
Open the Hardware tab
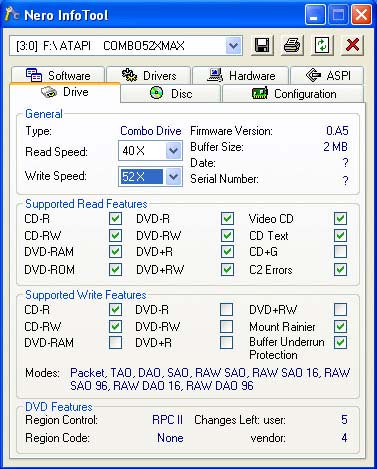point(241,75)
